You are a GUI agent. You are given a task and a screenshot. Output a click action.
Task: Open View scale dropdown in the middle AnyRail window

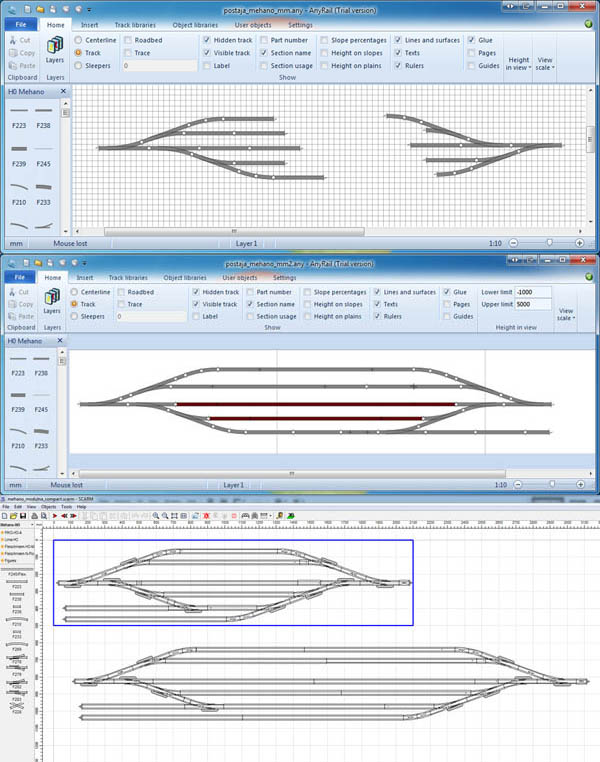coord(567,314)
